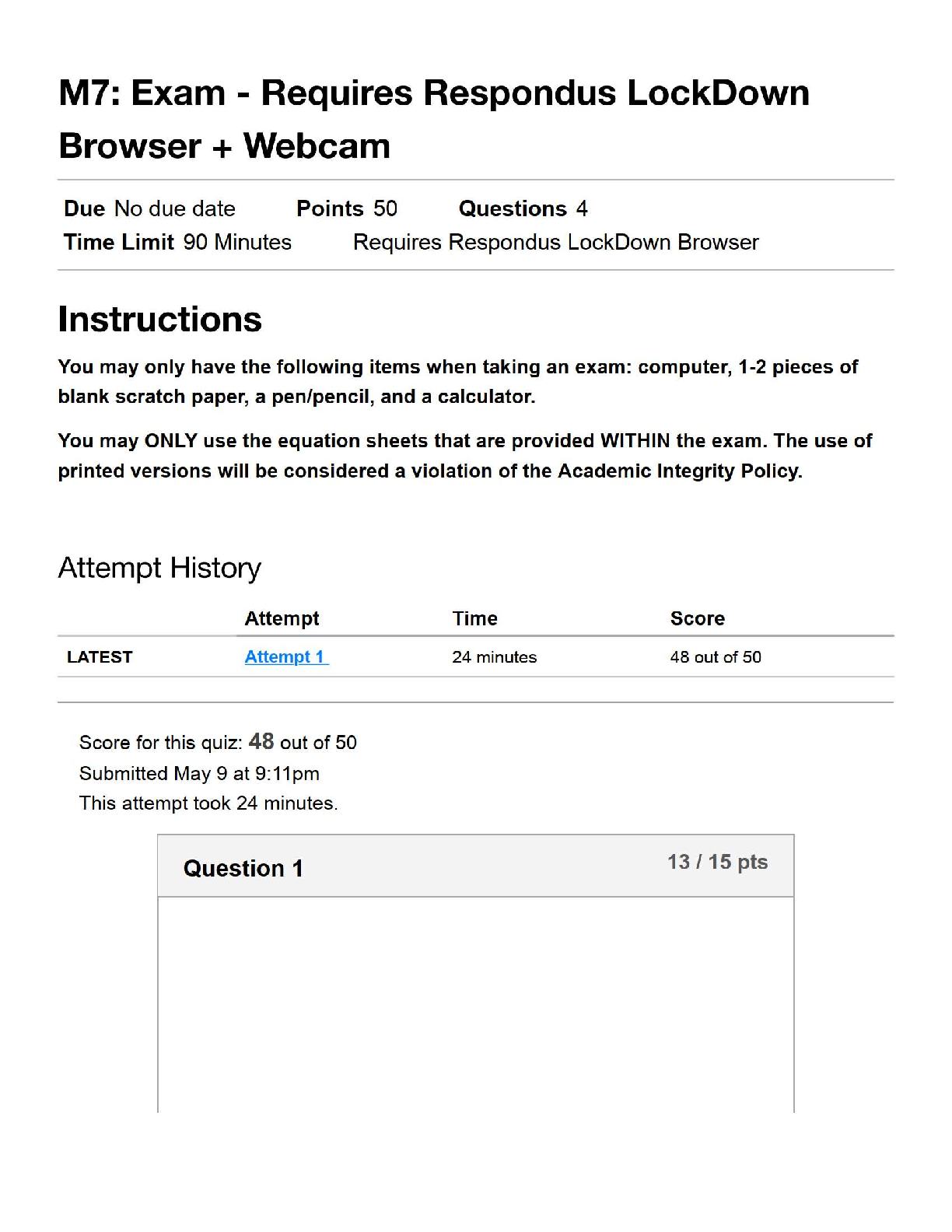Click the Attempt column header
Screen dimensions: 952x1232
coord(282,618)
